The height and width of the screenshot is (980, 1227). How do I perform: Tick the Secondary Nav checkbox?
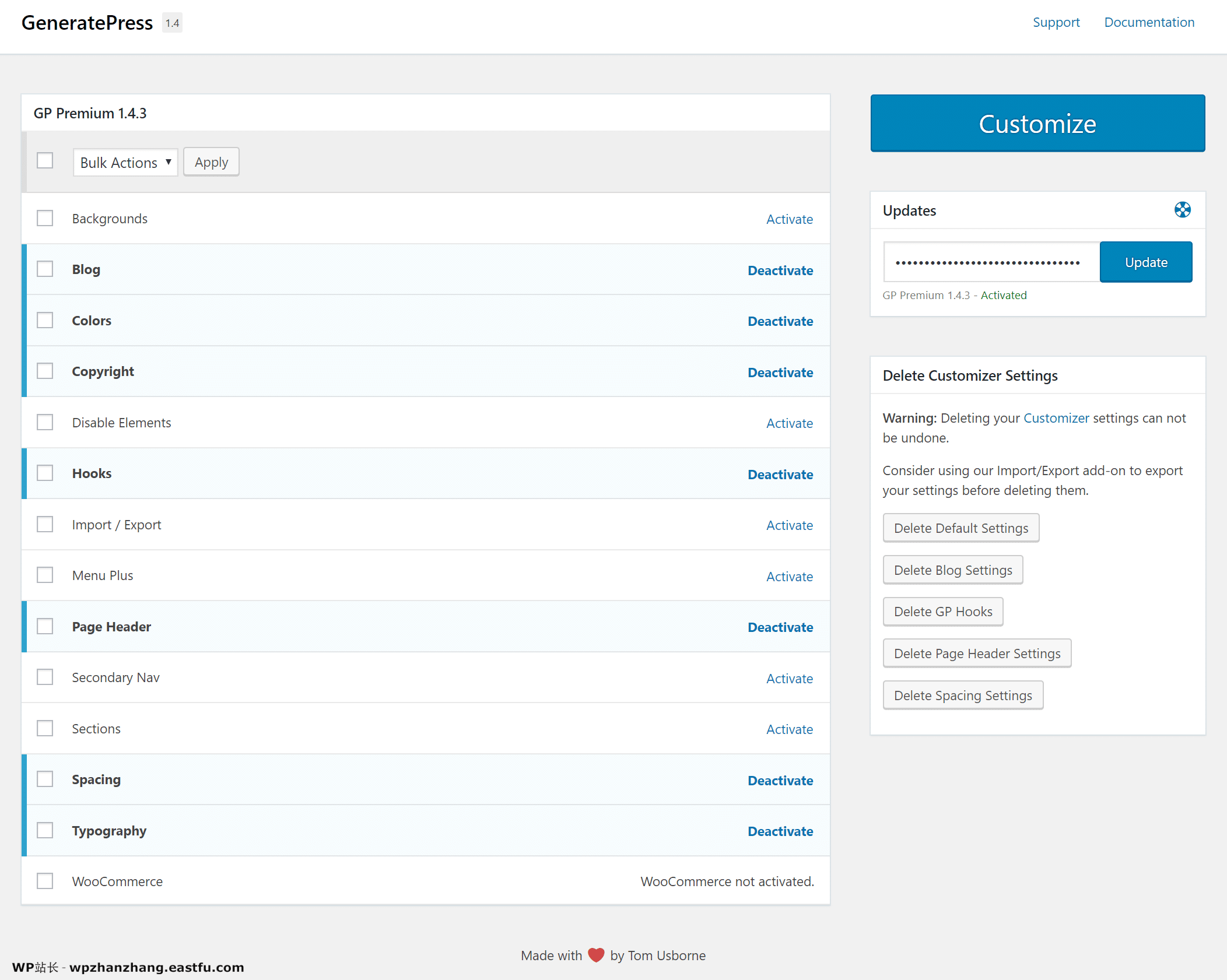coord(45,677)
